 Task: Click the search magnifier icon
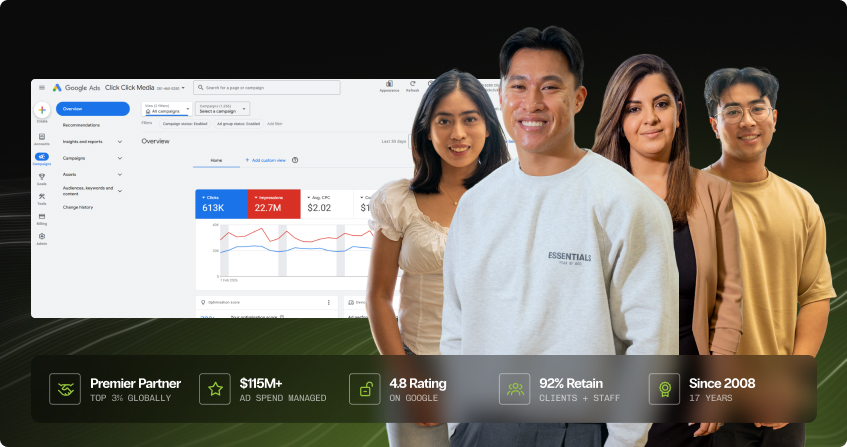click(x=200, y=87)
